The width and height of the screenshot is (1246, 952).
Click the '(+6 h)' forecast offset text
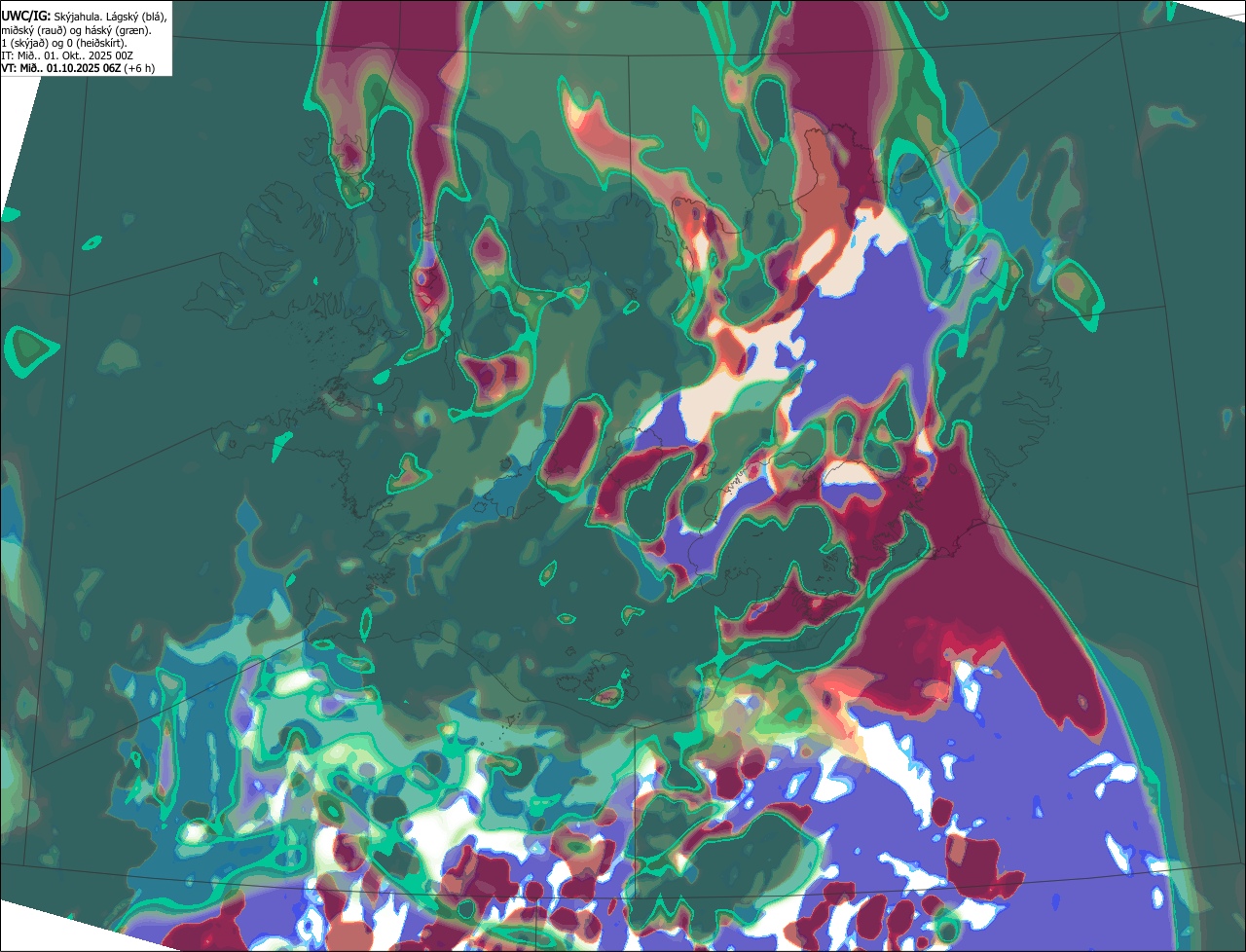click(140, 68)
